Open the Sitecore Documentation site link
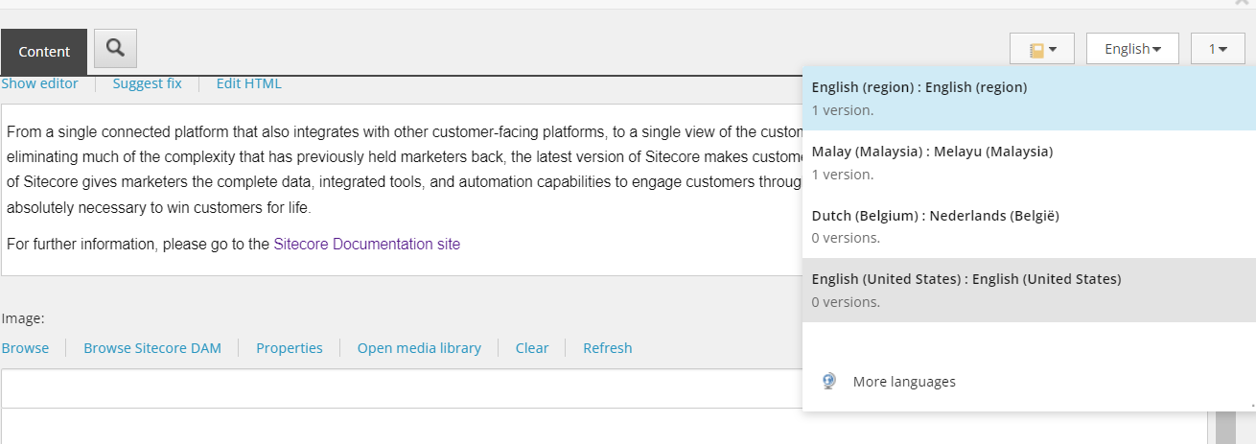 click(367, 244)
